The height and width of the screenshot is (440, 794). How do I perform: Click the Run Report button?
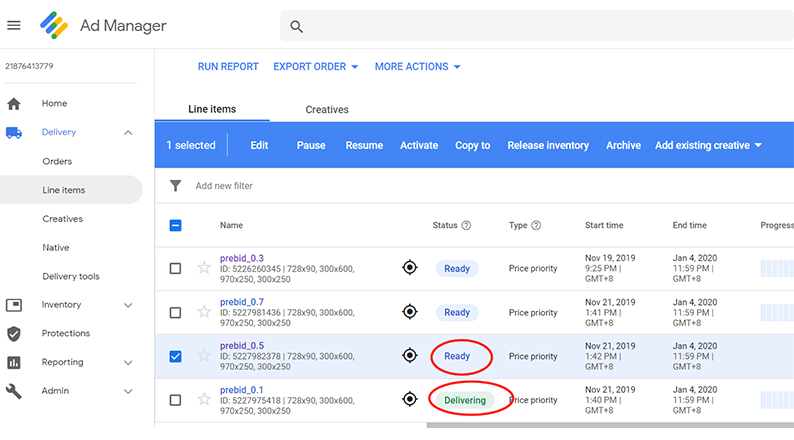click(x=228, y=67)
